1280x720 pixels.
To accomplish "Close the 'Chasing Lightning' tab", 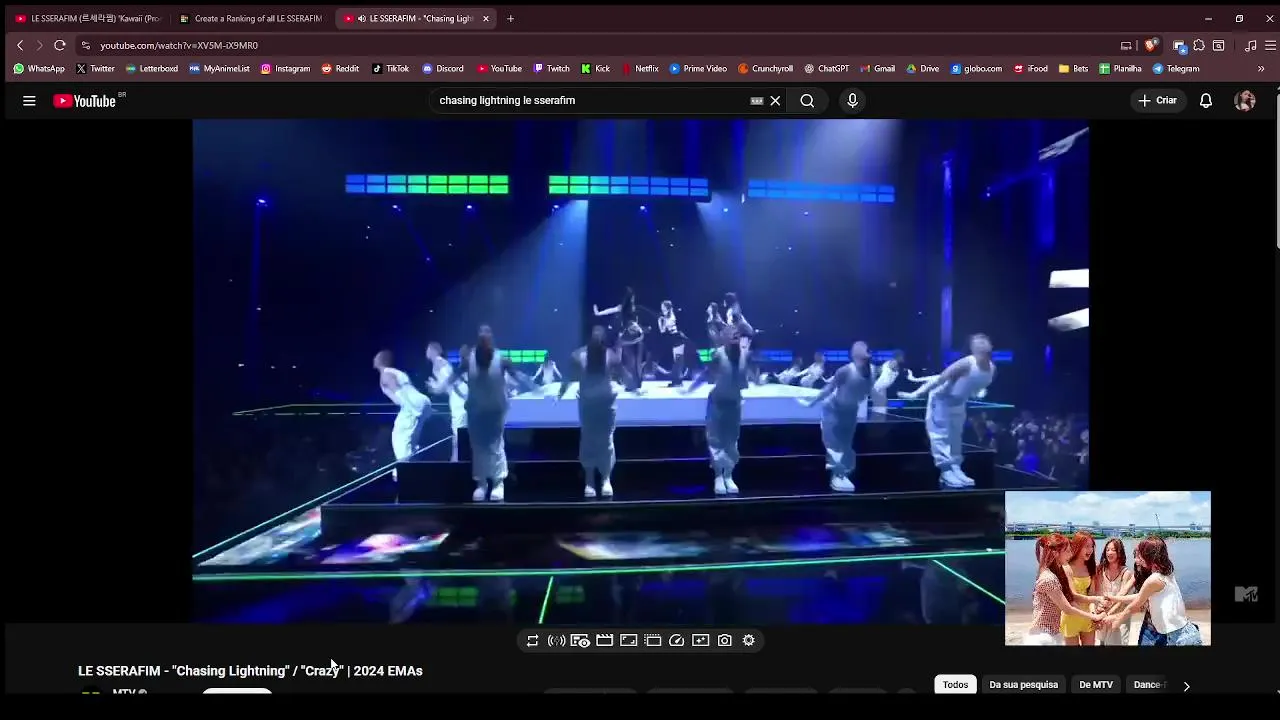I will (486, 18).
